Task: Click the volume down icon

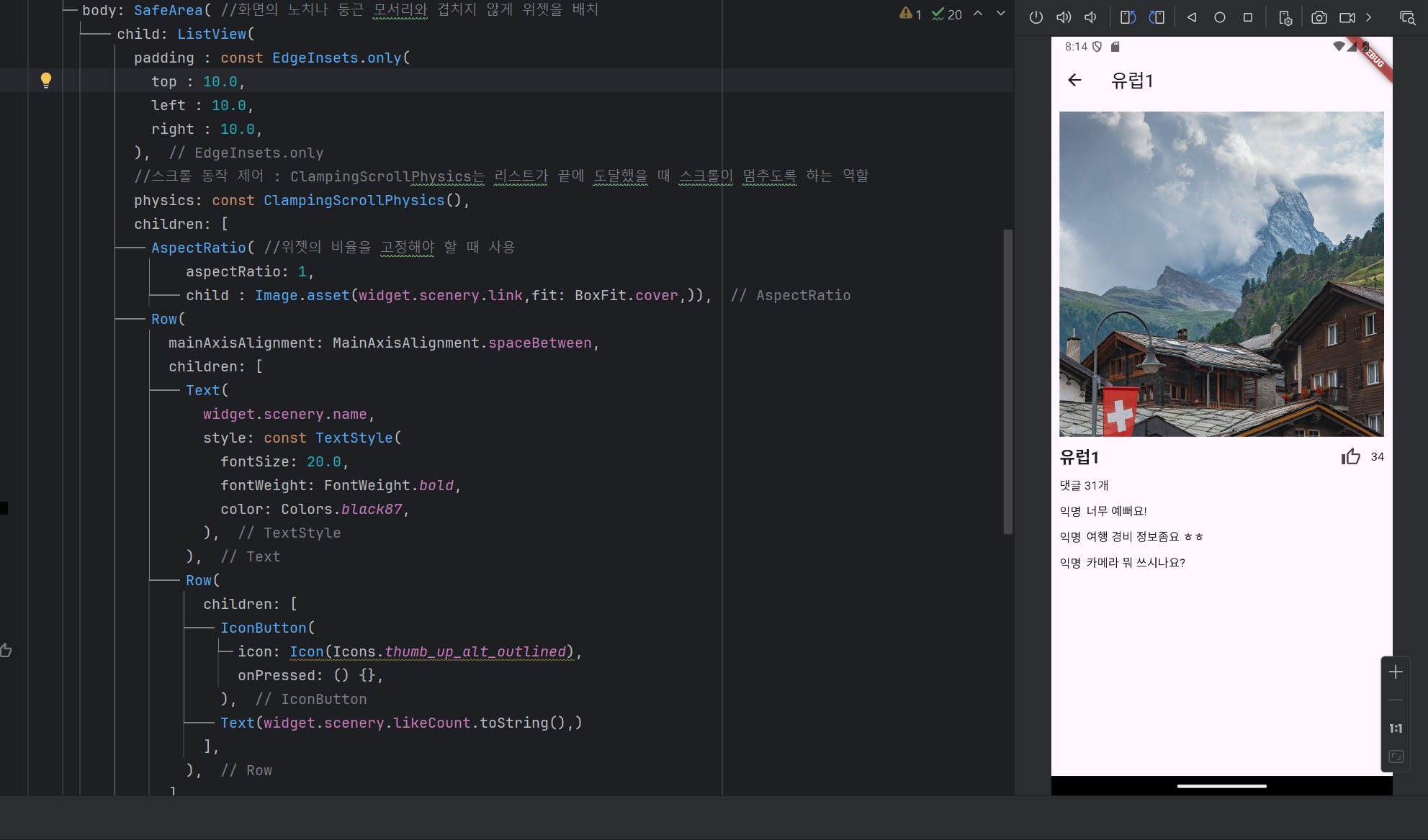Action: 1091,17
